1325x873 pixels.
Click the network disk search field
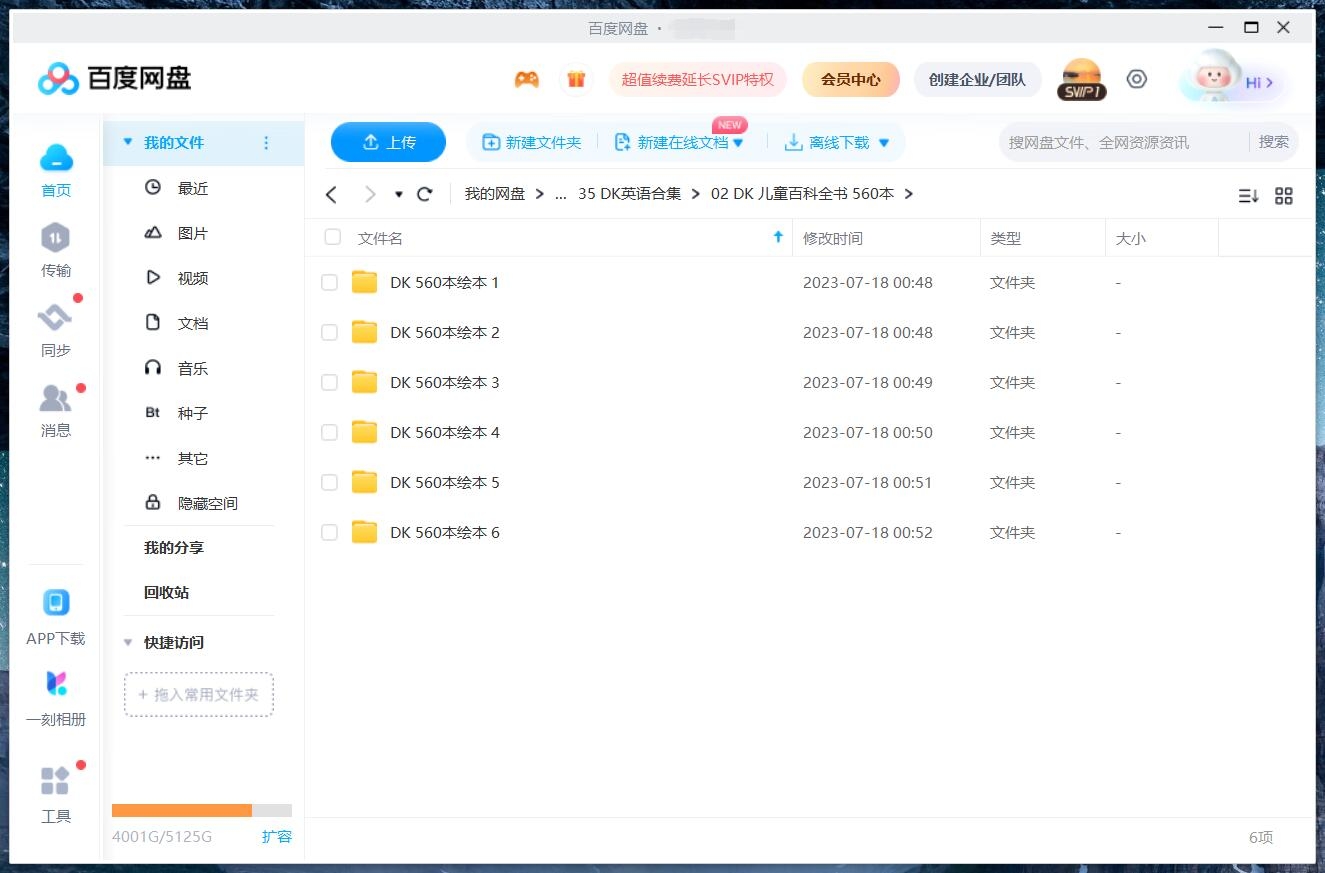coord(1100,142)
